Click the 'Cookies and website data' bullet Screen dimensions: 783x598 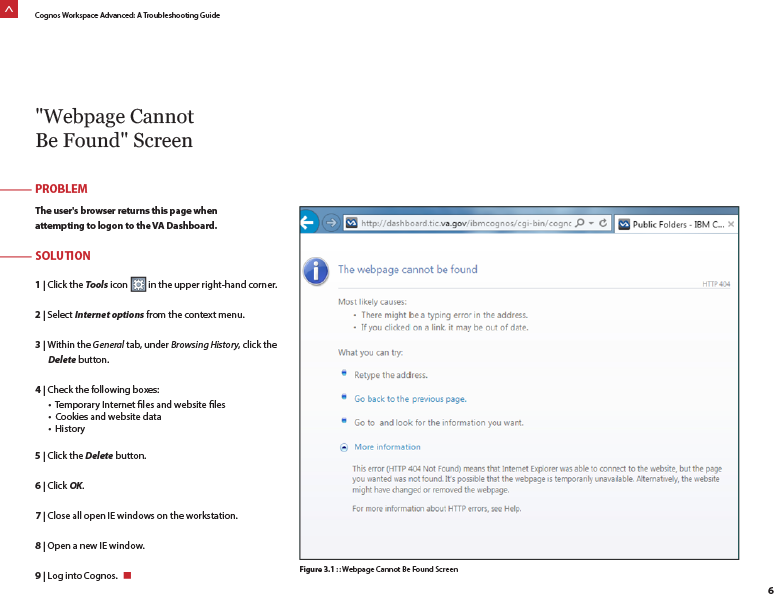click(x=108, y=416)
